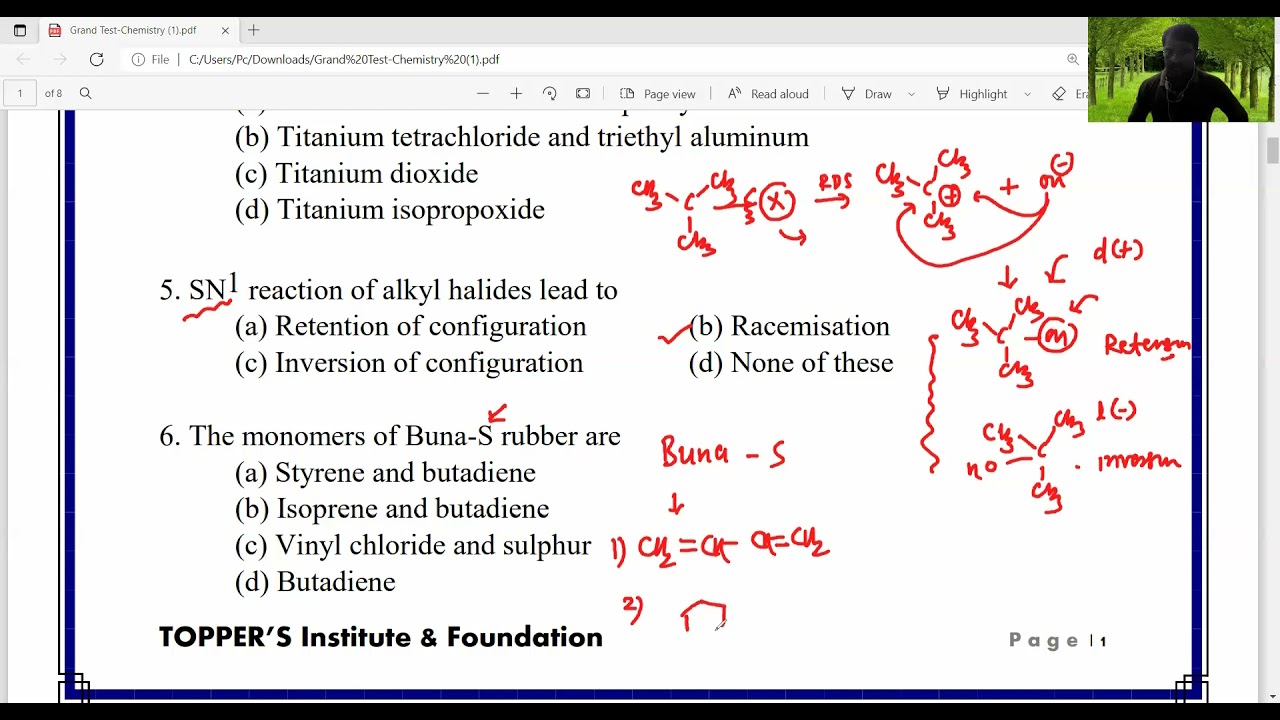Image resolution: width=1280 pixels, height=720 pixels.
Task: Click "(b) Titanium tetrachloride and triethyl aluminum"
Action: 522,137
